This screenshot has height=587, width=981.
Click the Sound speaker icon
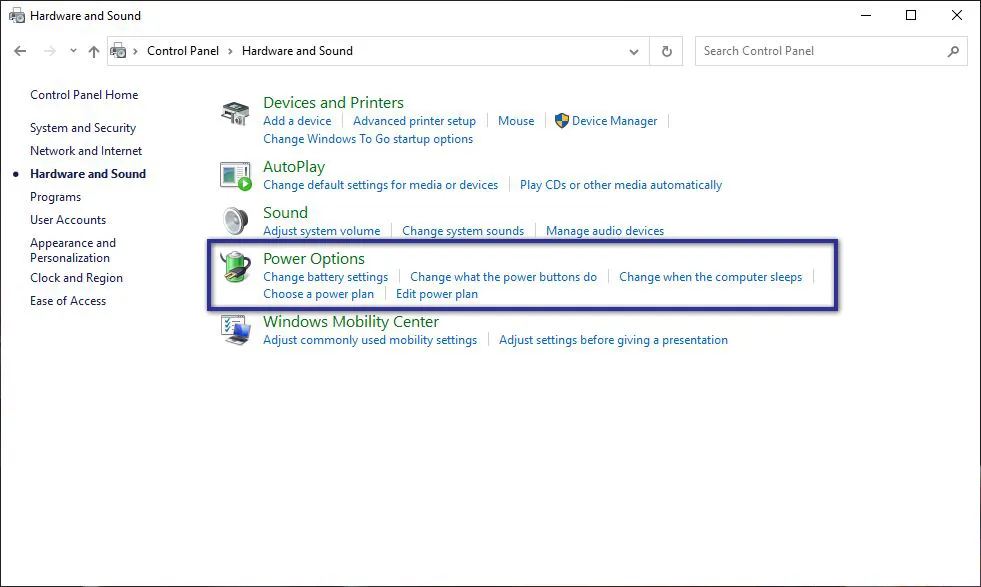[x=235, y=221]
